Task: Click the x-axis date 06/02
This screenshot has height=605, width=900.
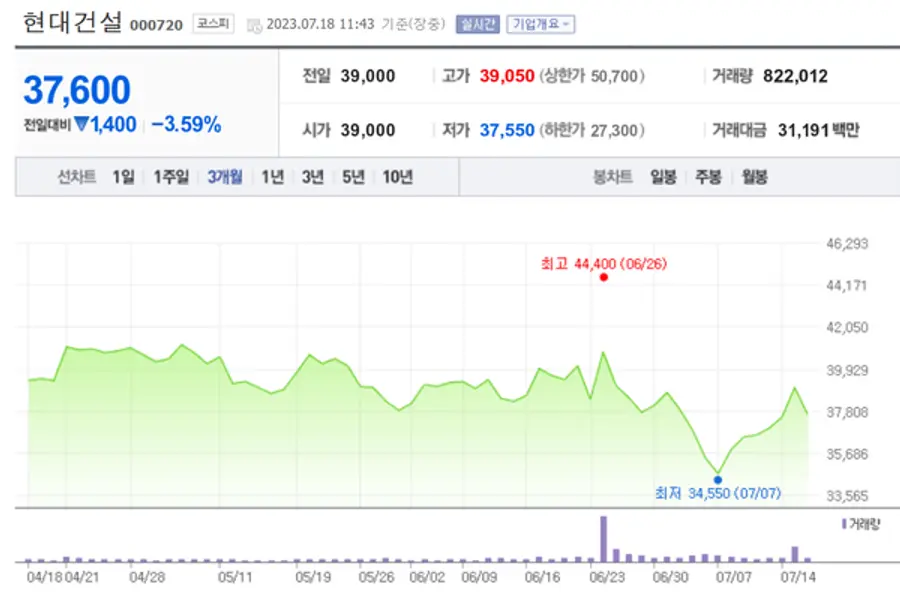Action: tap(427, 577)
